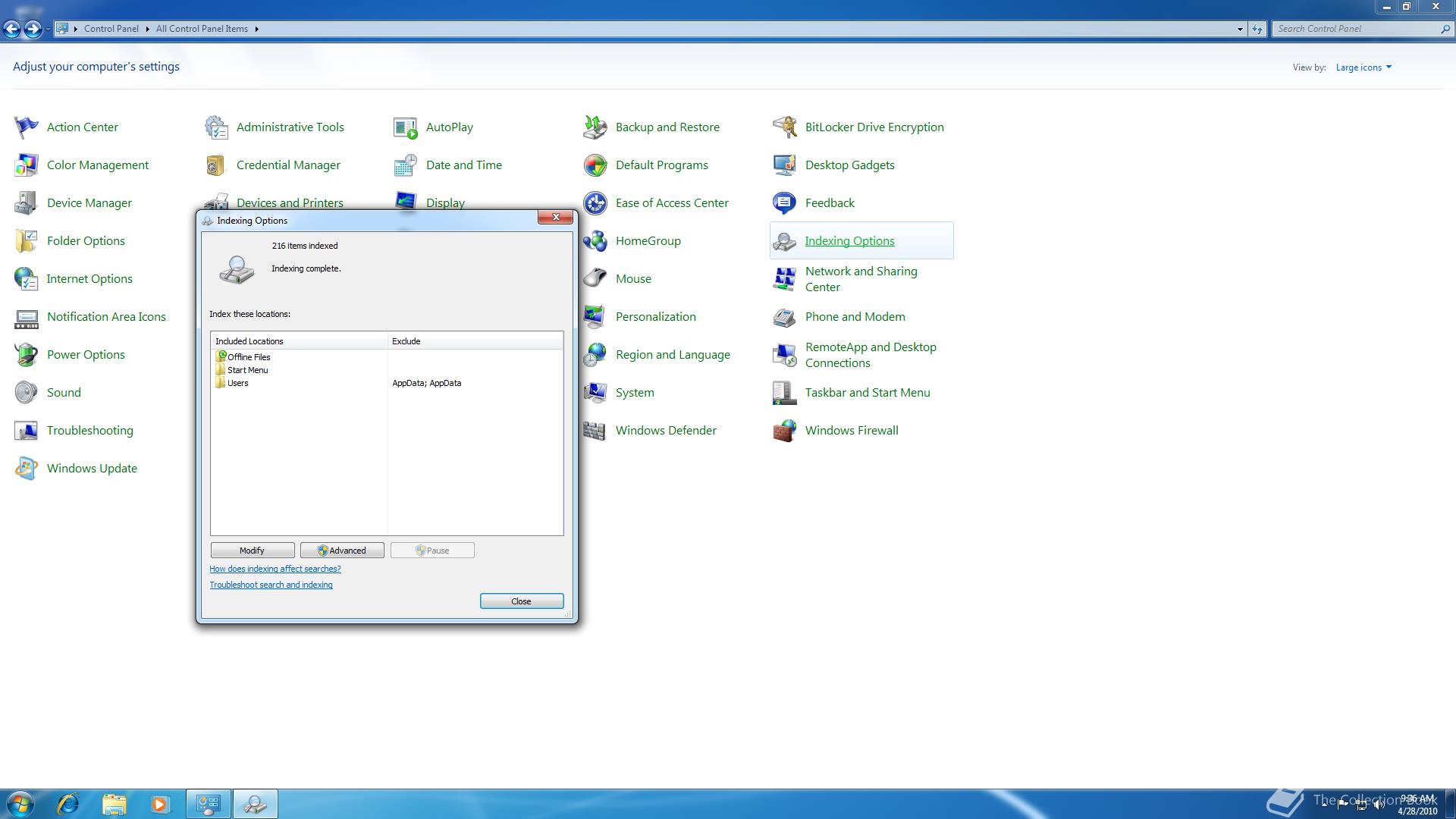
Task: Open Power Options icon
Action: [27, 355]
